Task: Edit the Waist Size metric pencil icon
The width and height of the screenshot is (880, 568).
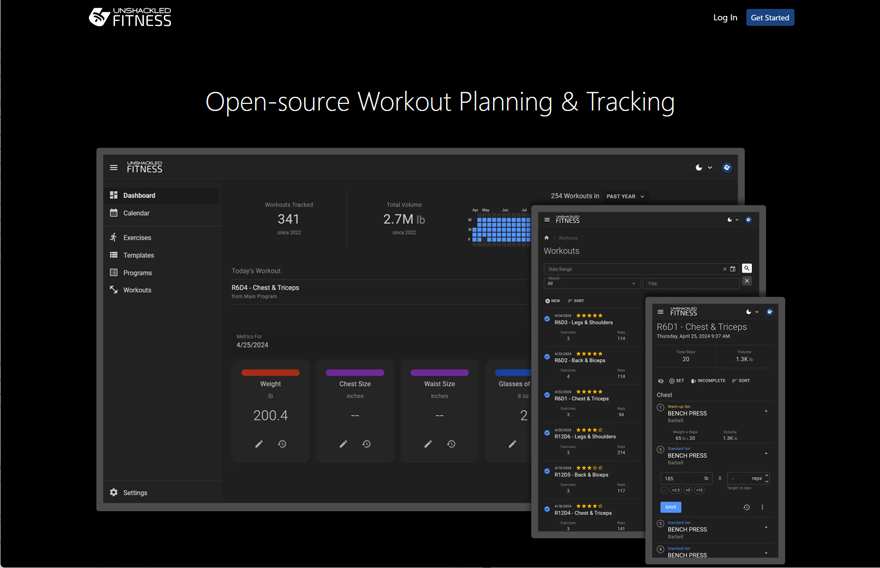Action: point(428,444)
